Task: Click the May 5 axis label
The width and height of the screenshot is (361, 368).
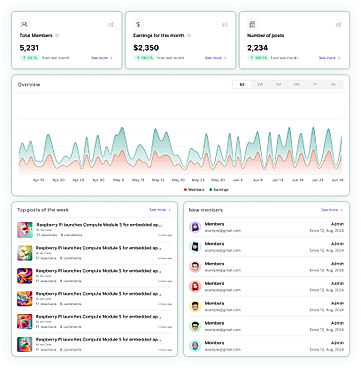Action: point(118,180)
